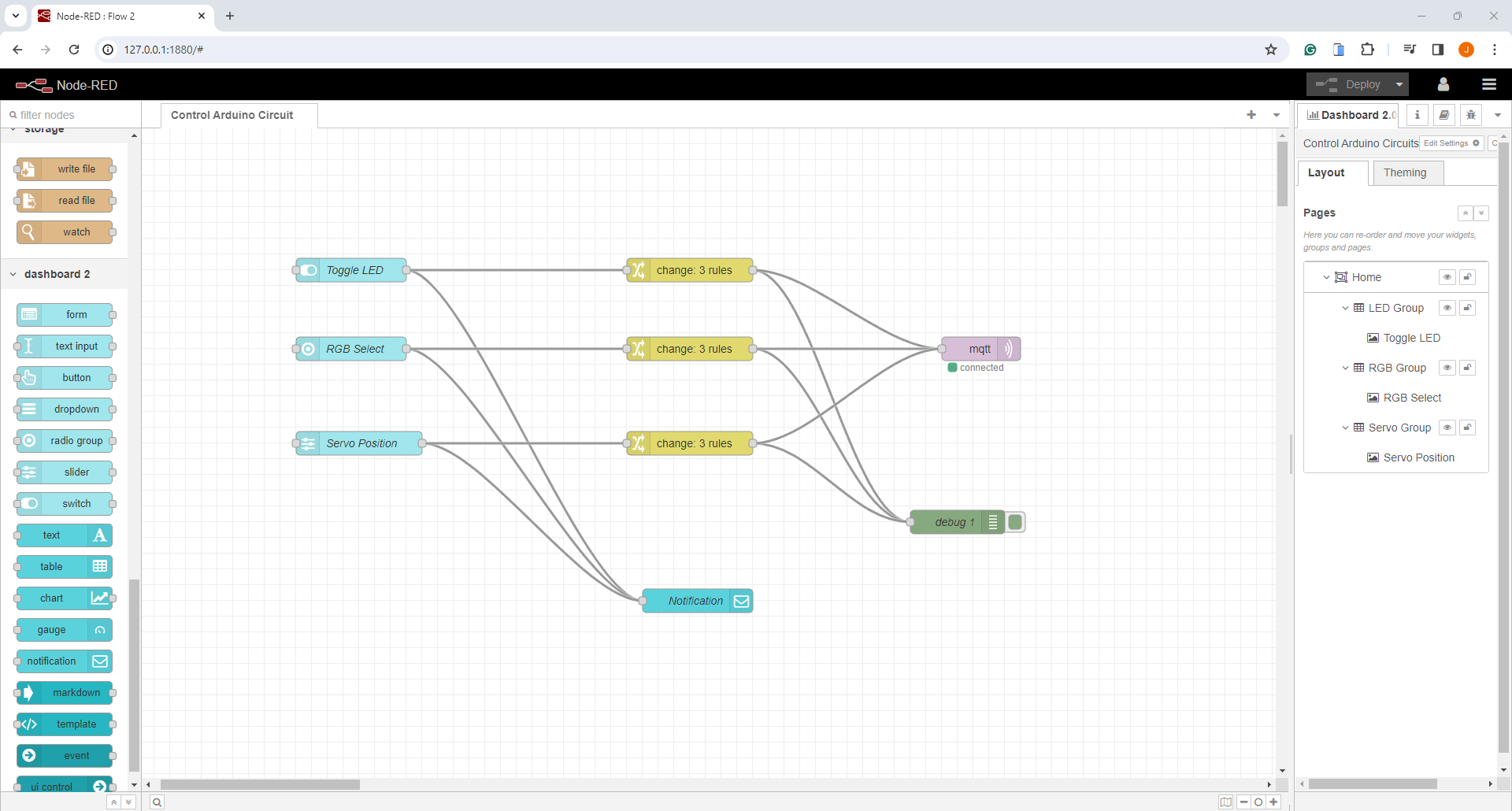The height and width of the screenshot is (811, 1512).
Task: Pick the chart palette node
Action: click(x=65, y=598)
